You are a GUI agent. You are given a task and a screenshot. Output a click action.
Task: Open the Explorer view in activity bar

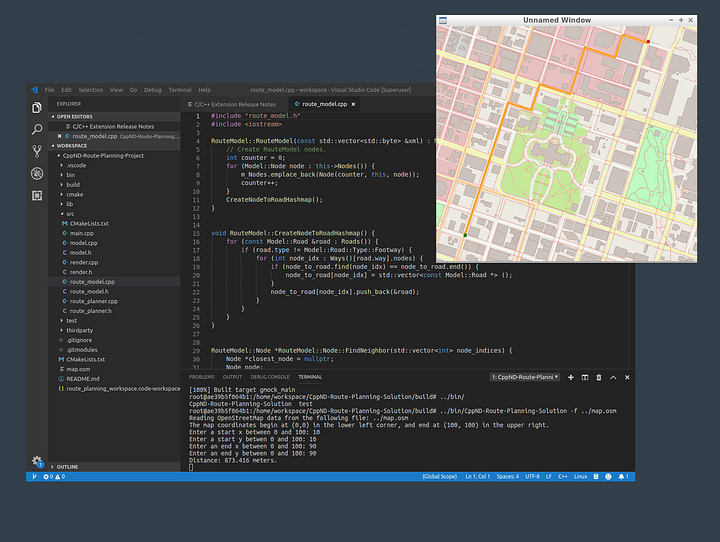(37, 108)
